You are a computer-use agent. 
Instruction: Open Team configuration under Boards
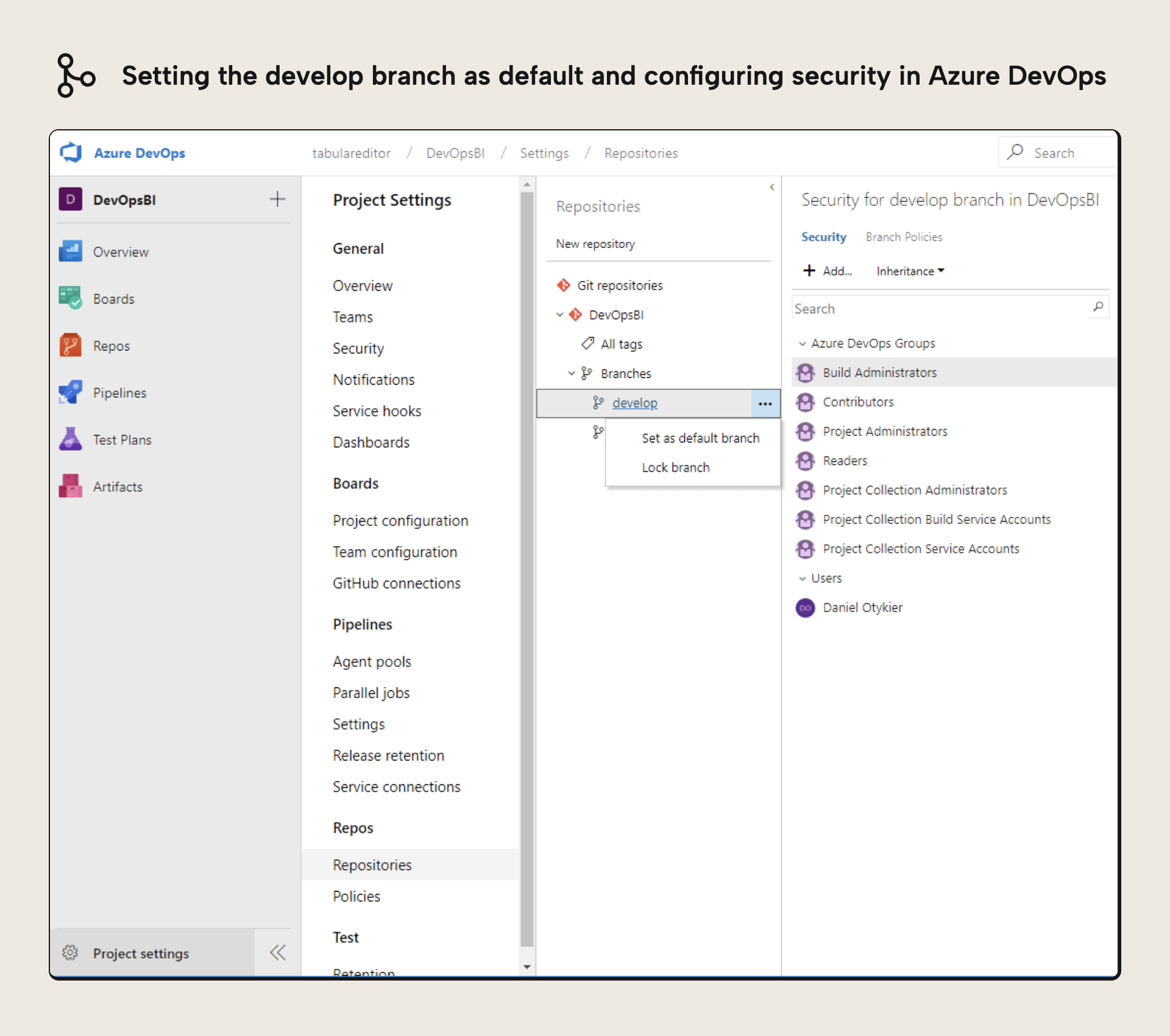(x=394, y=552)
